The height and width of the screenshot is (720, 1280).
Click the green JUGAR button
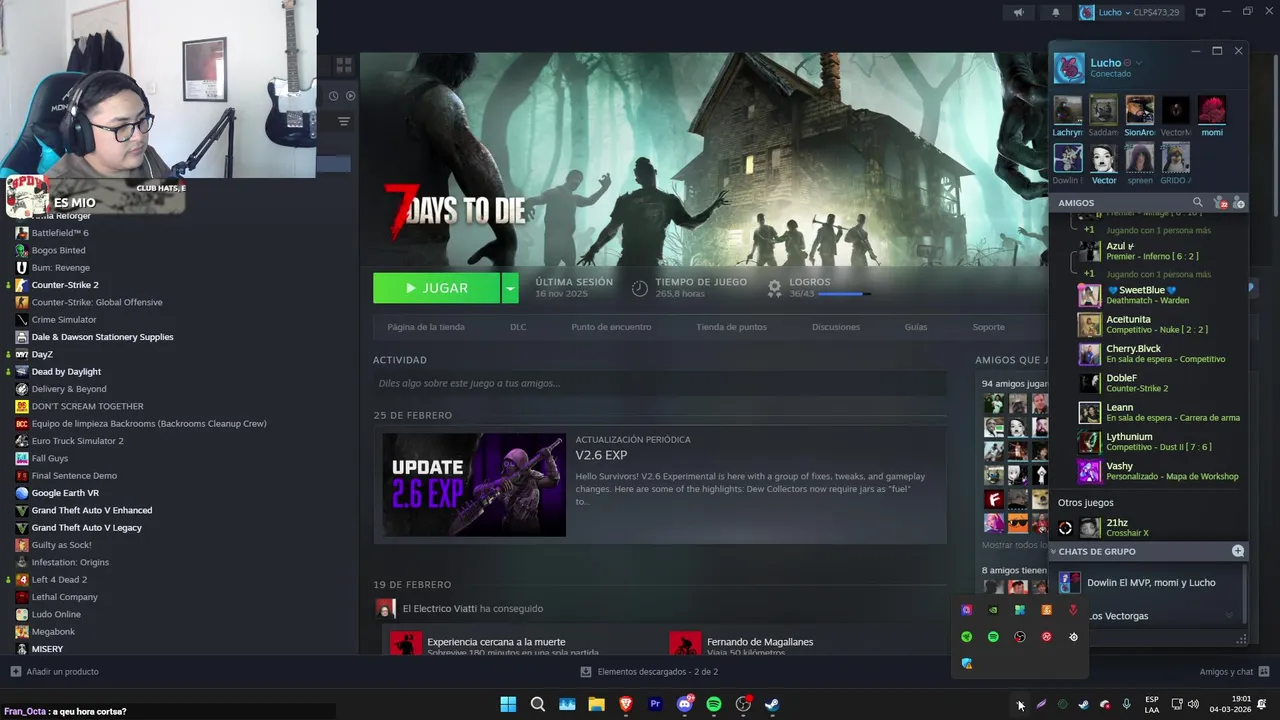pyautogui.click(x=436, y=288)
